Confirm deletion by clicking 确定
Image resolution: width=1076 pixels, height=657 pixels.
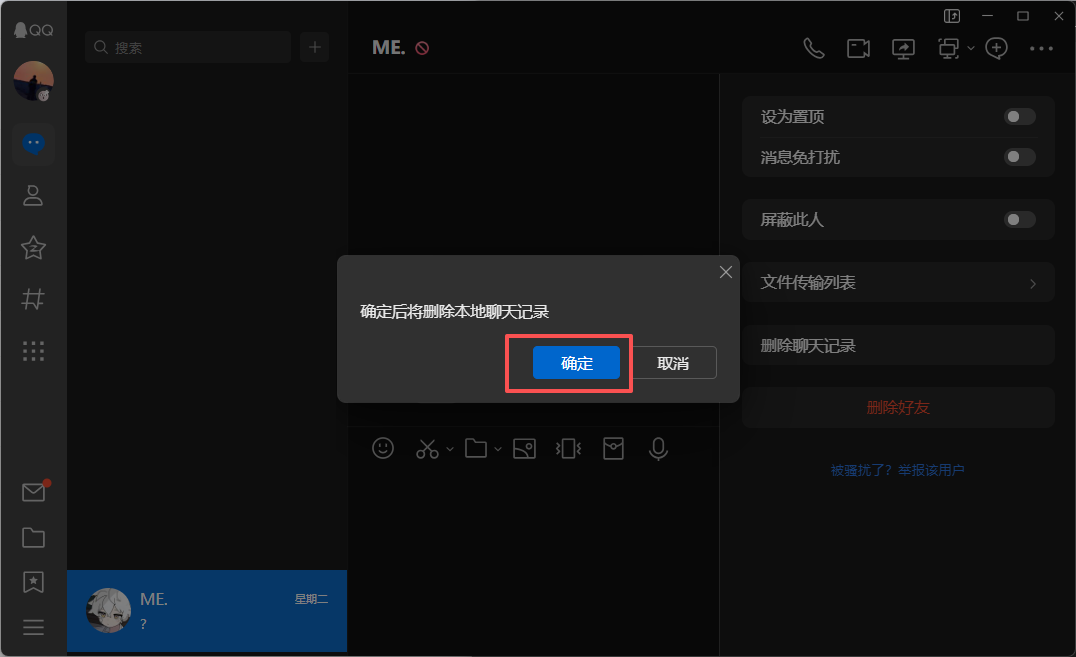pyautogui.click(x=576, y=363)
